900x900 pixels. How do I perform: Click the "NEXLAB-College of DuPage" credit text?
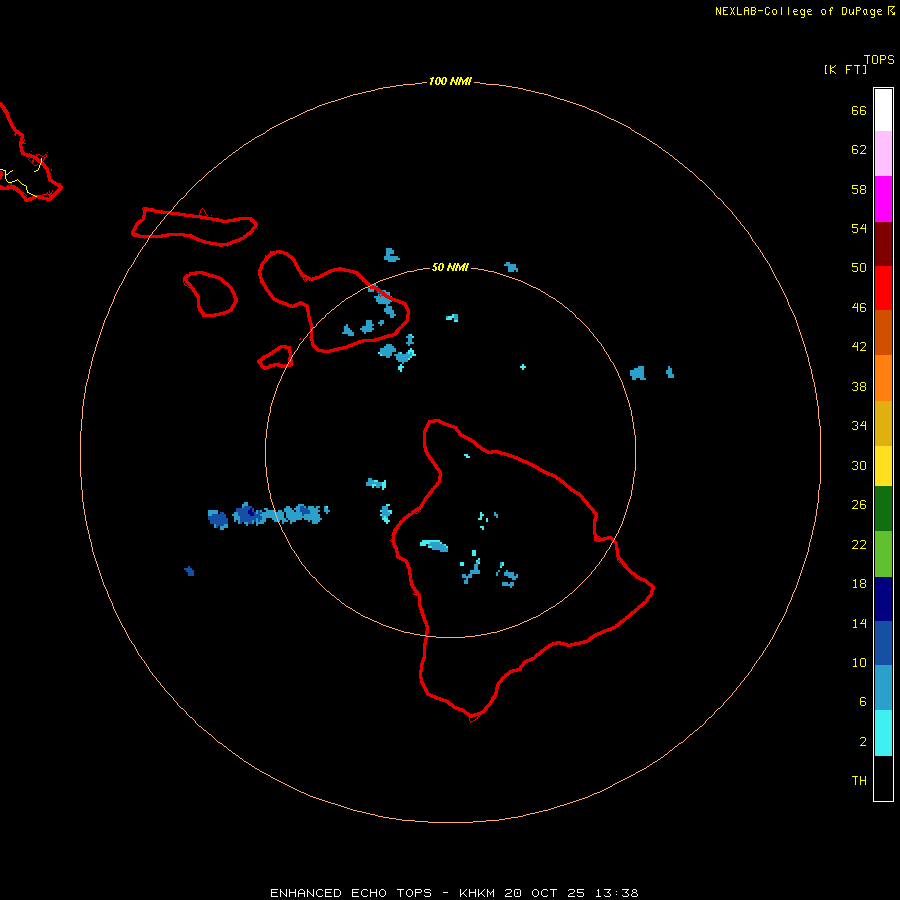(798, 11)
